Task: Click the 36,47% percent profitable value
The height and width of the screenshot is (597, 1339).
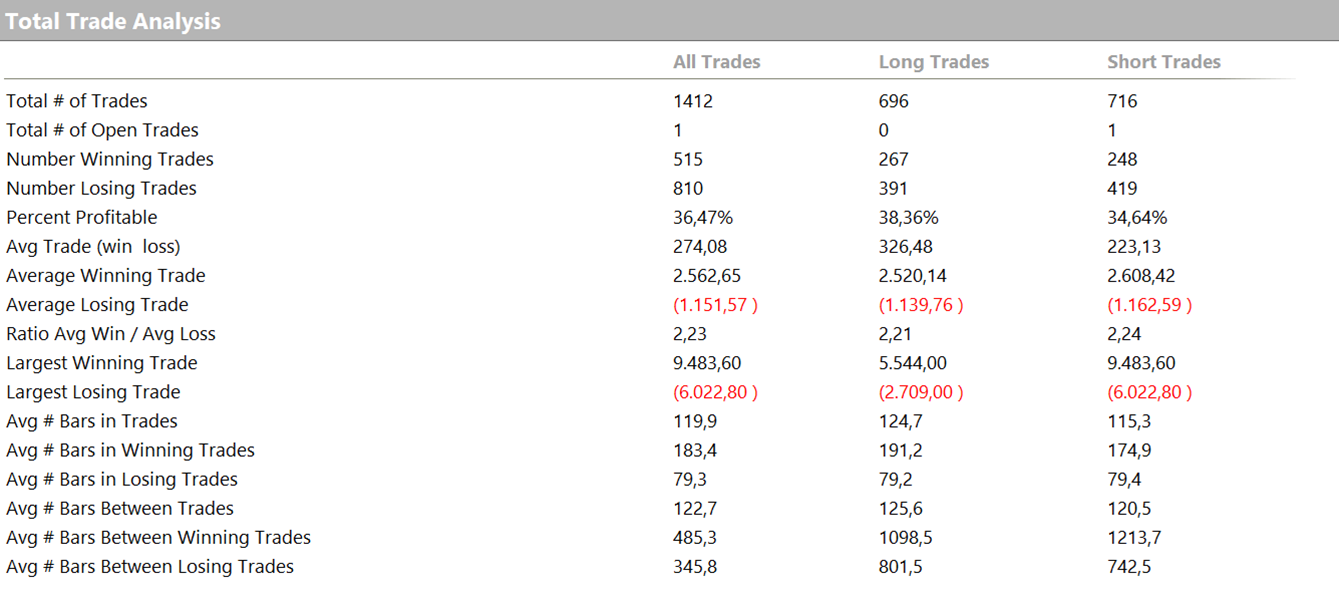Action: pyautogui.click(x=703, y=217)
